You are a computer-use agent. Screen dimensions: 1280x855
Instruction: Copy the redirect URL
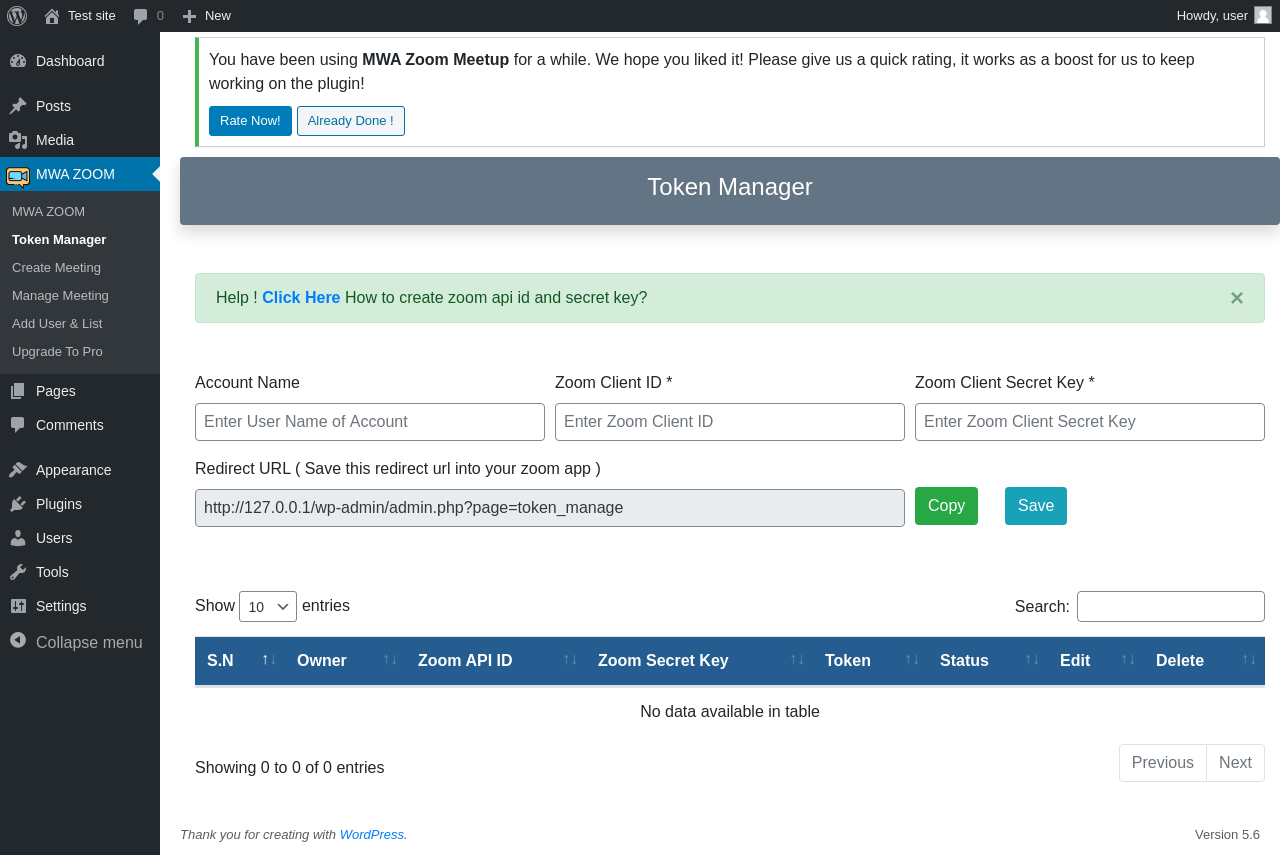coord(946,506)
